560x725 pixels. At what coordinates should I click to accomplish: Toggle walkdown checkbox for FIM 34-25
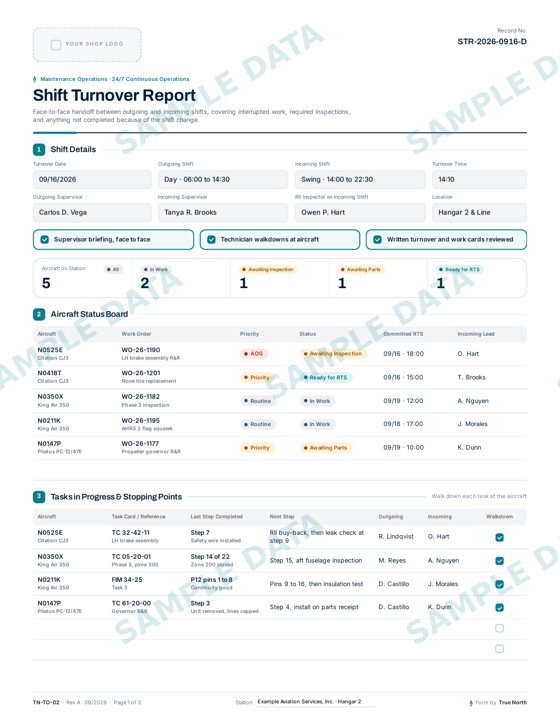point(499,584)
